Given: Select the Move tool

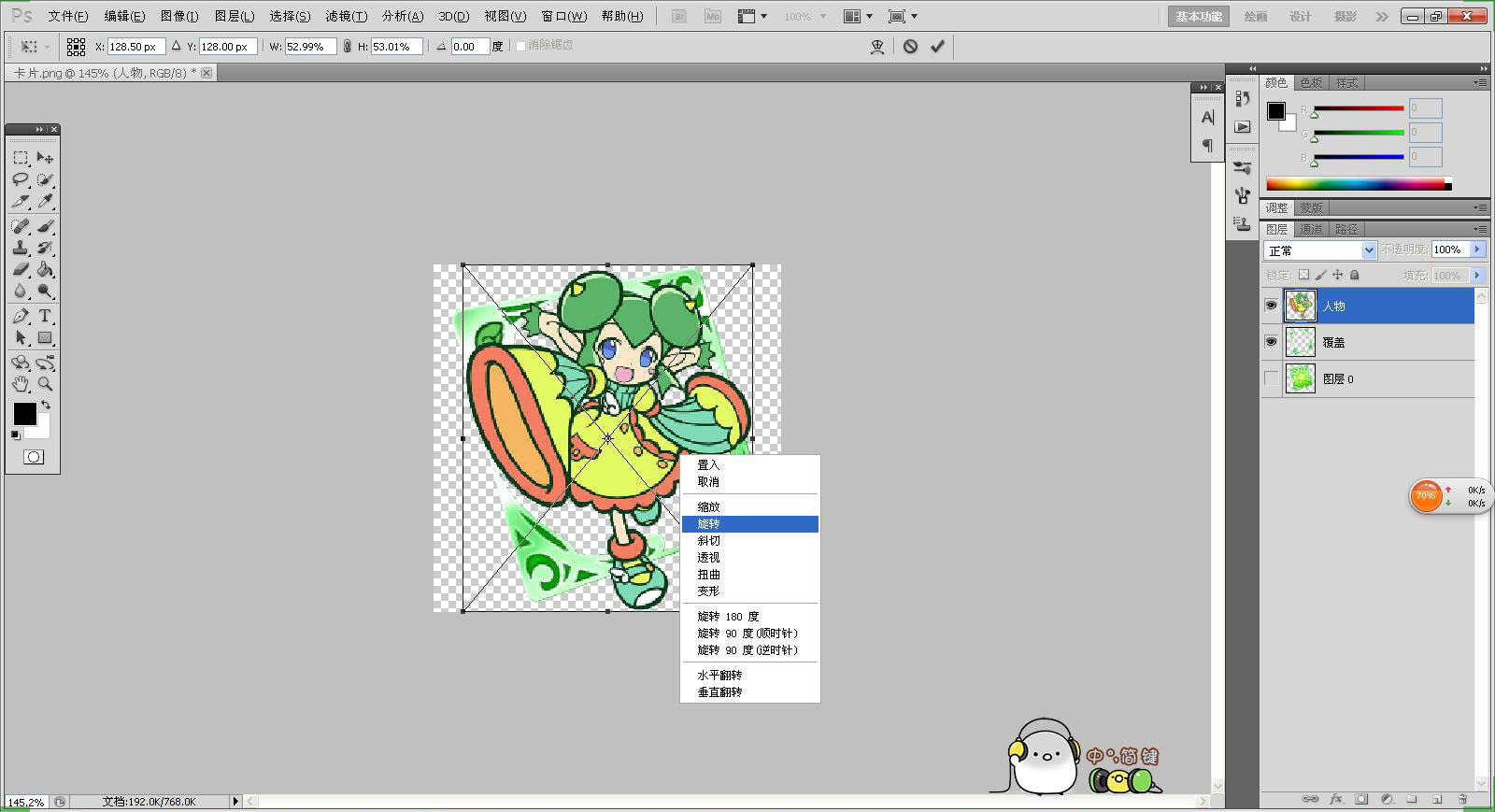Looking at the screenshot, I should click(x=45, y=158).
